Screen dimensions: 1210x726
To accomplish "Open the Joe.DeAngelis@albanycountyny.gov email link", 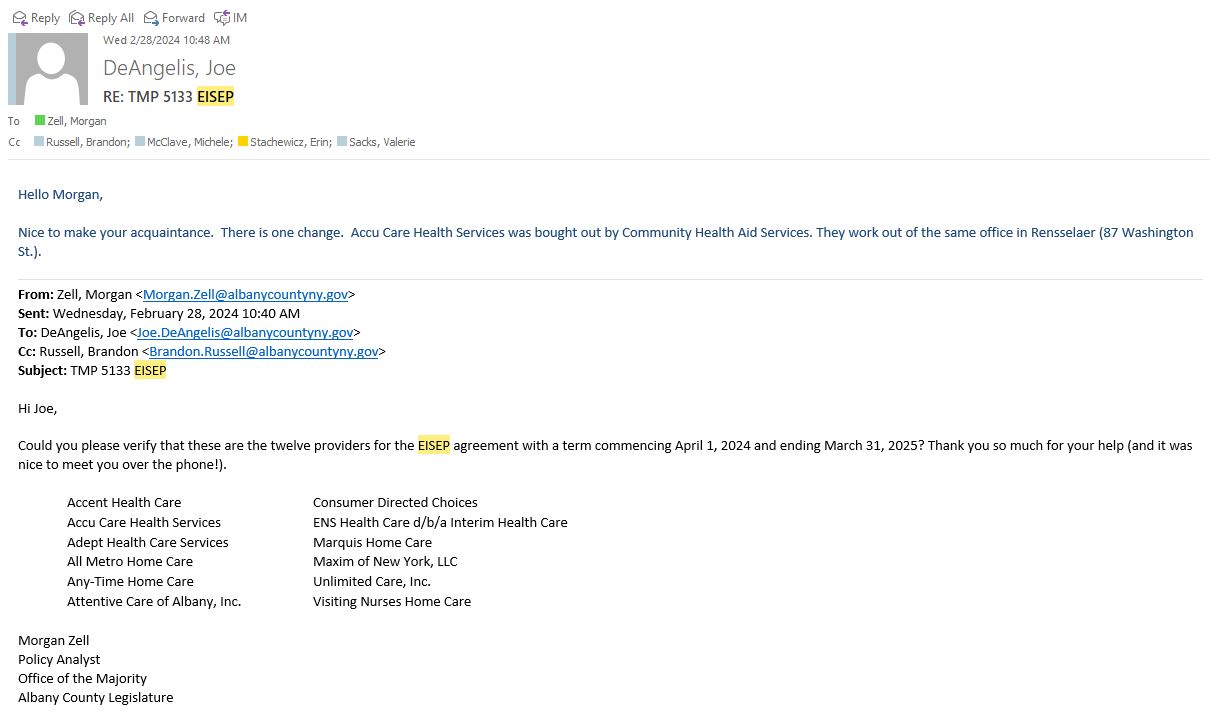I will [x=244, y=333].
